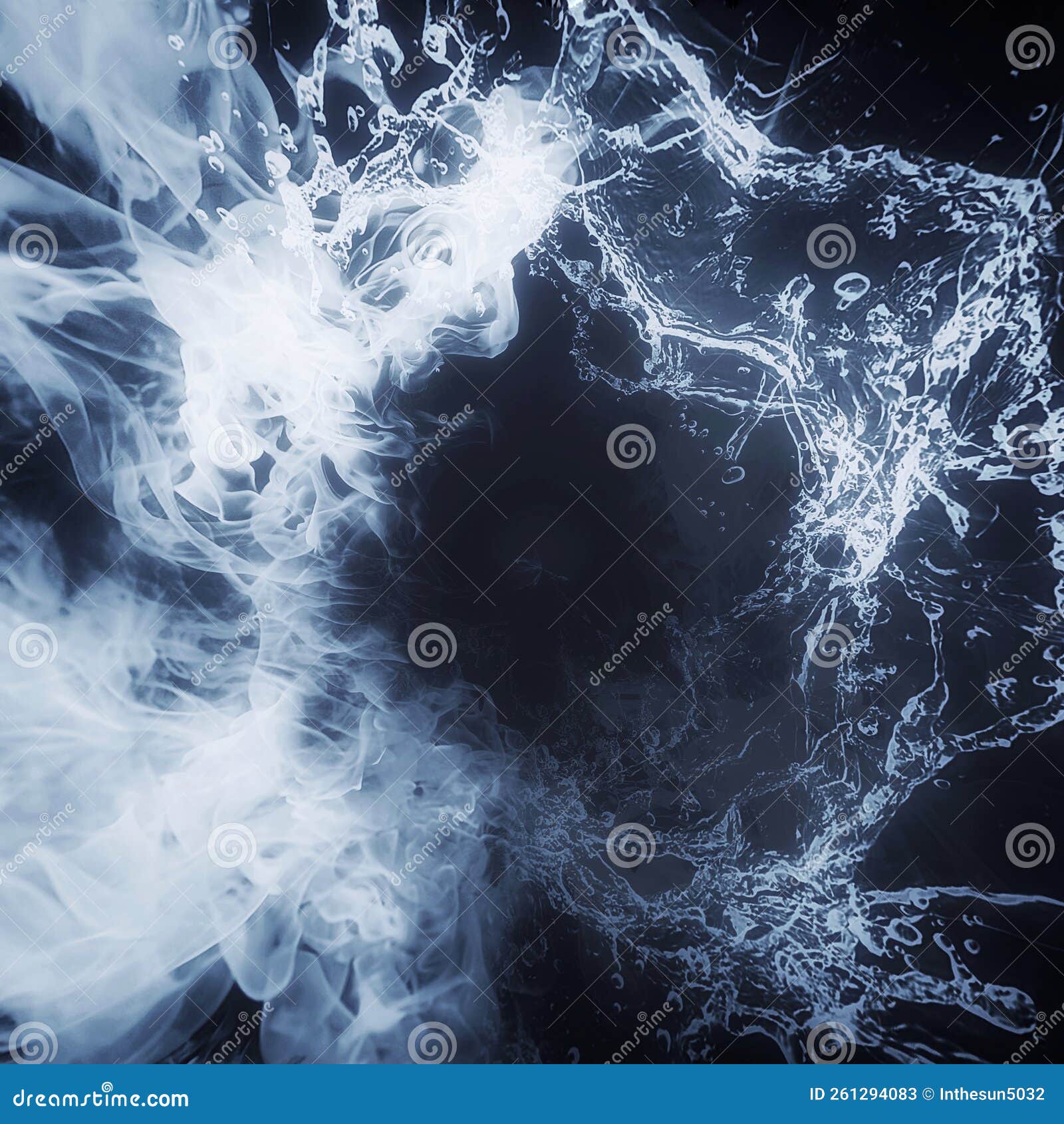Click the contributor link Inthesun5032
The image size is (1064, 1124).
pyautogui.click(x=992, y=1094)
